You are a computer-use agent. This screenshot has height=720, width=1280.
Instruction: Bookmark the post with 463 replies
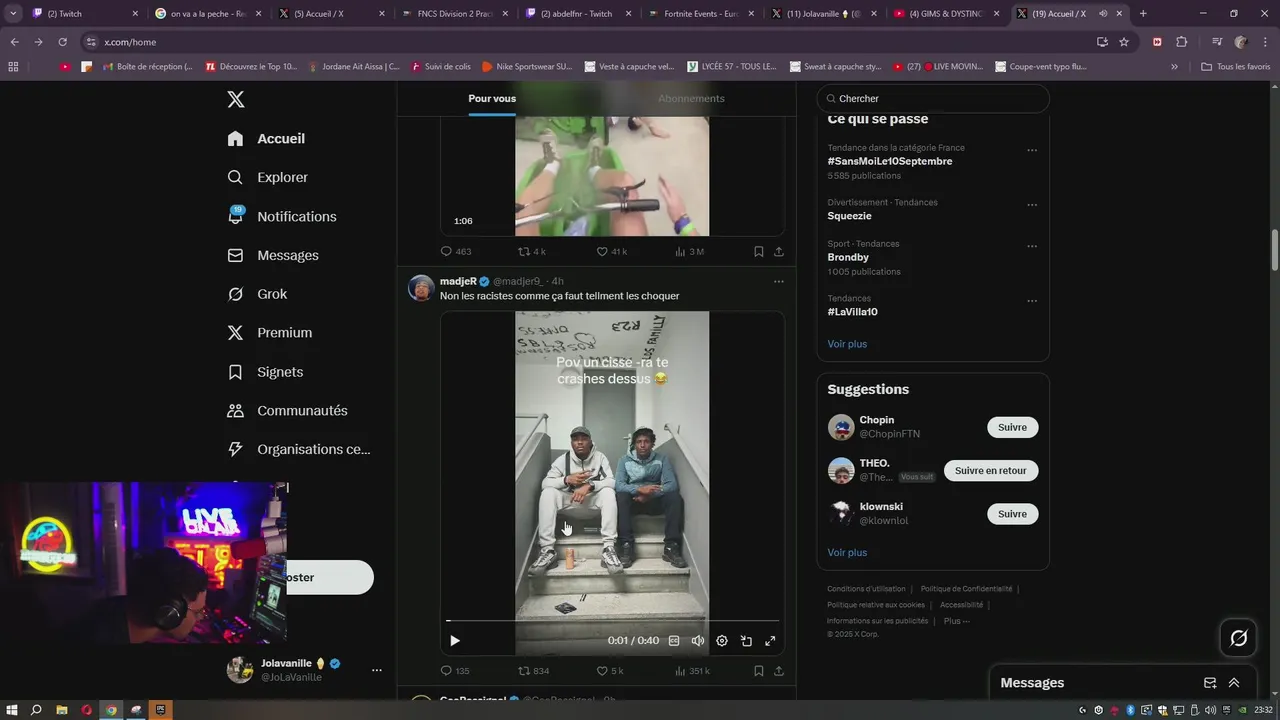pyautogui.click(x=759, y=252)
